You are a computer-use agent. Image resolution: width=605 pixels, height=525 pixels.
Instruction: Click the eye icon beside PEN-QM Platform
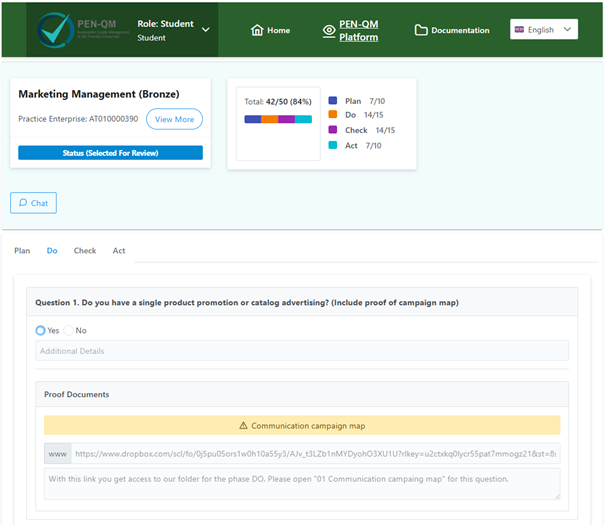[329, 31]
